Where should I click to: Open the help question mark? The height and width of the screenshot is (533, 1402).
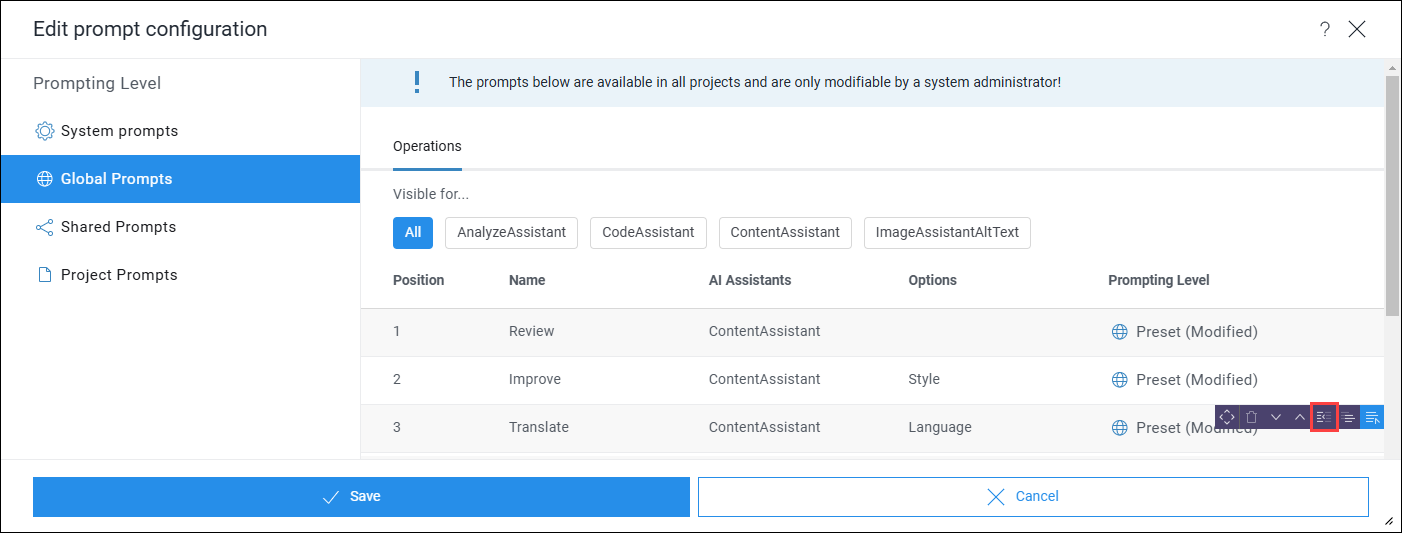tap(1324, 29)
